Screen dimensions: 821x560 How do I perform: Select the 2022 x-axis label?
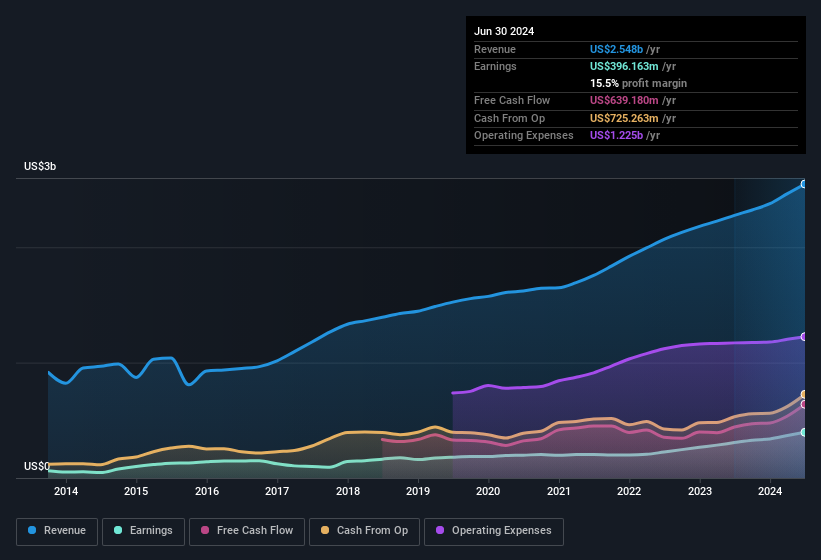[x=629, y=491]
